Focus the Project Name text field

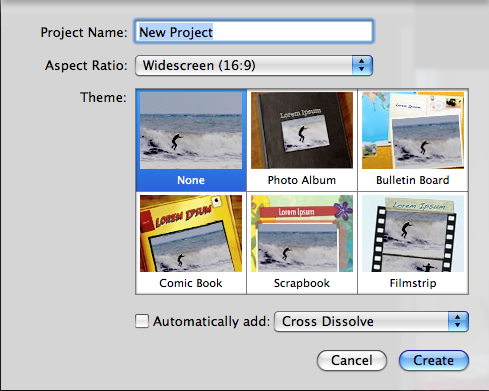point(254,31)
